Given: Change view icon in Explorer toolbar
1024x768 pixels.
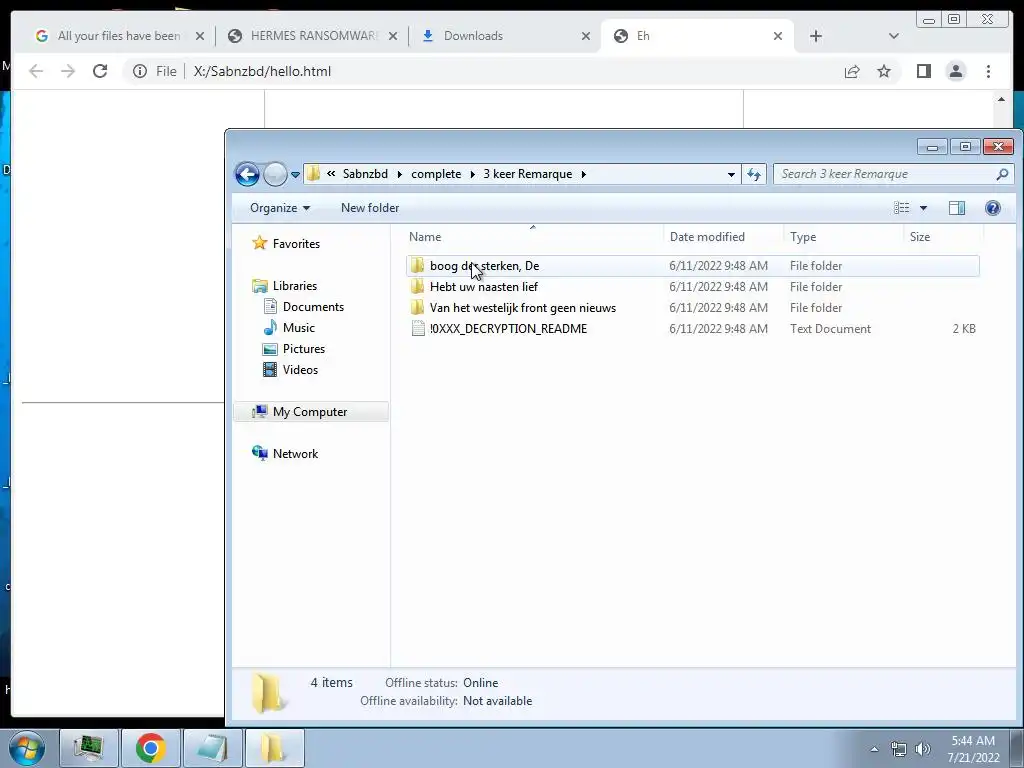Looking at the screenshot, I should tap(901, 208).
